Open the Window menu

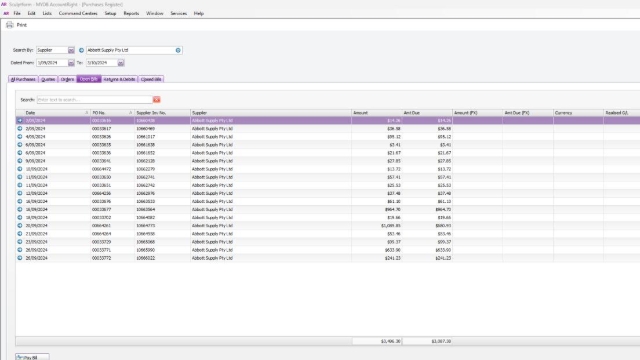[x=155, y=13]
